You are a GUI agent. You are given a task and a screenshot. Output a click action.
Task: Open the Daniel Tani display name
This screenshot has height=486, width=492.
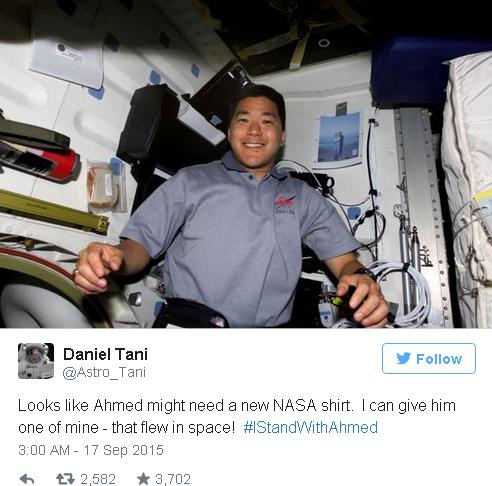[x=105, y=354]
